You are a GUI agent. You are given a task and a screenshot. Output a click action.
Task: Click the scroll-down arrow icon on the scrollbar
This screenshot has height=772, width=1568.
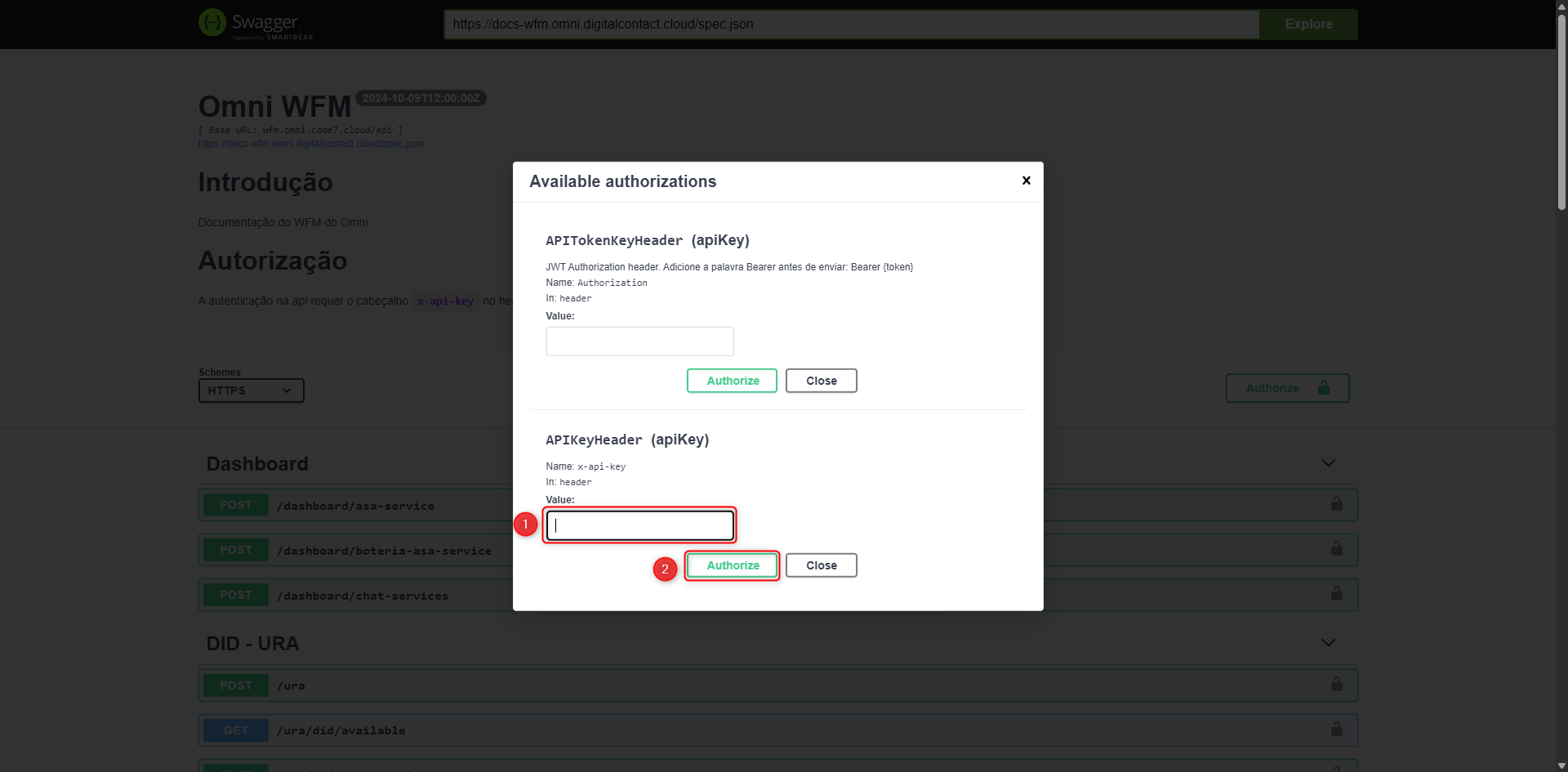[1560, 765]
